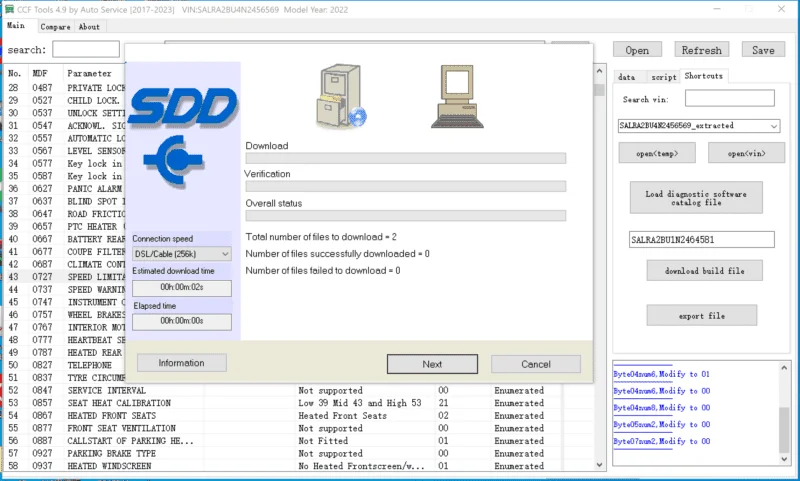Click the file cabinet server icon
This screenshot has height=481, width=800.
click(x=341, y=96)
